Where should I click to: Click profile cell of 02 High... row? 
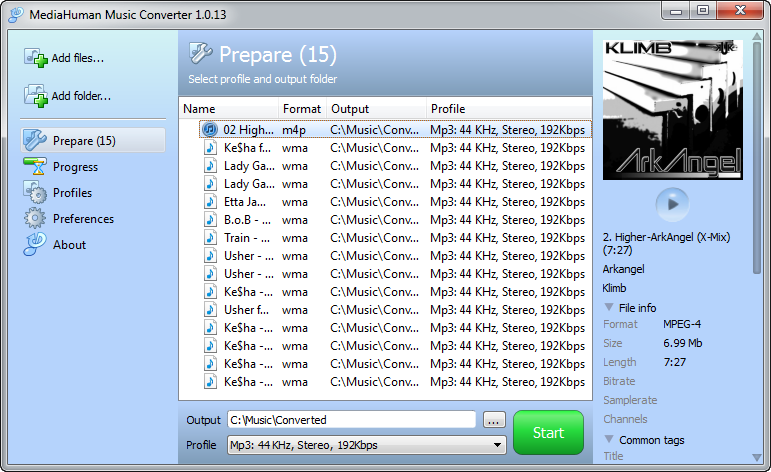coord(507,130)
